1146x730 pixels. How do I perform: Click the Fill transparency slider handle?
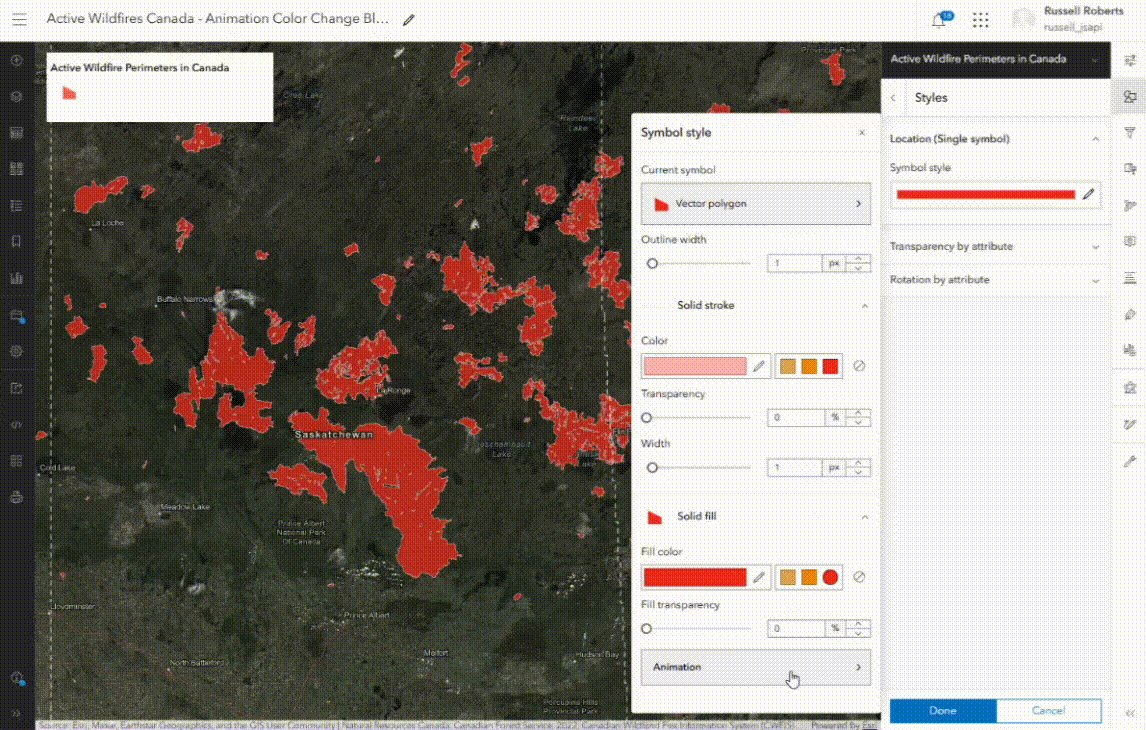[x=647, y=628]
